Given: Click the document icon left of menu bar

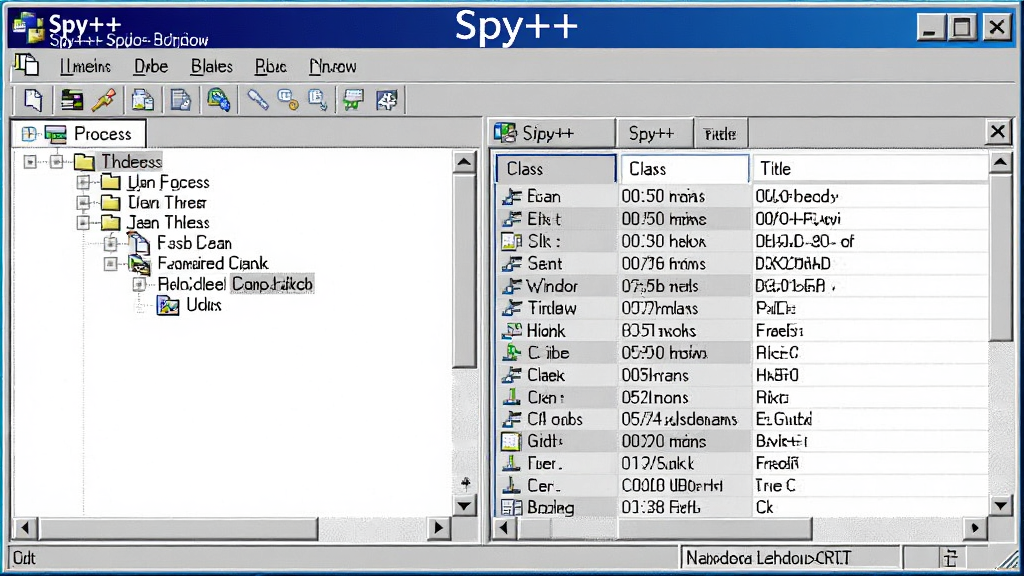Looking at the screenshot, I should [27, 65].
